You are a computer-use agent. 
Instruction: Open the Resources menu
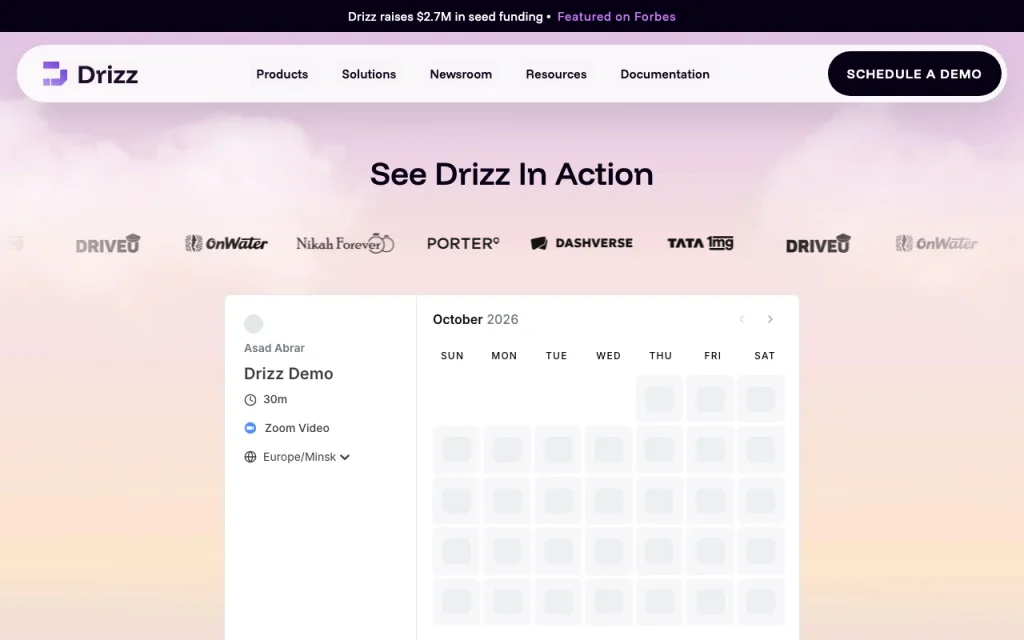(x=556, y=74)
